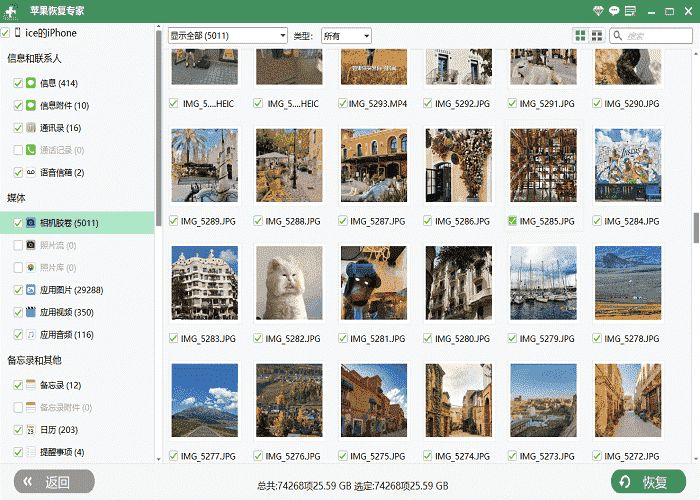Uncheck the IMG_5285.JPG checkbox

tap(512, 221)
